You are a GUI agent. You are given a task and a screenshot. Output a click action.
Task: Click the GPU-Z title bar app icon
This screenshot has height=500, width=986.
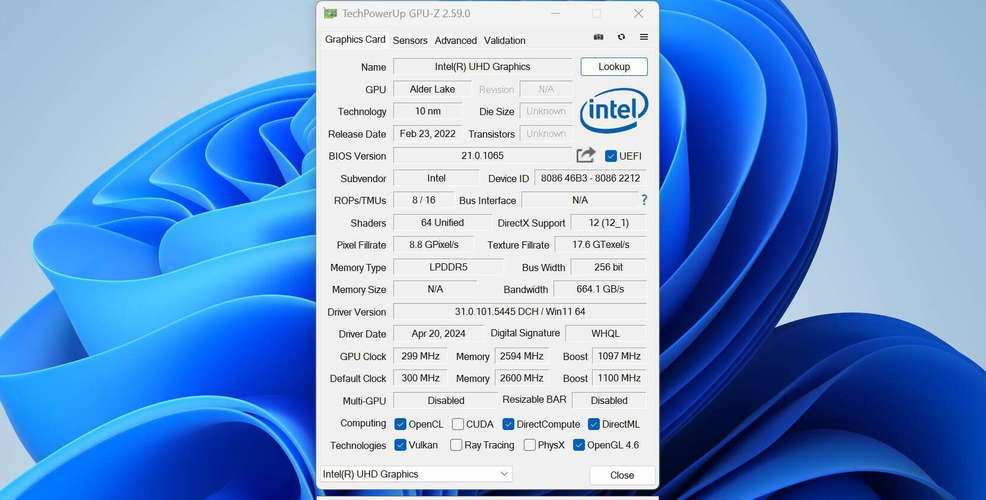(x=330, y=13)
